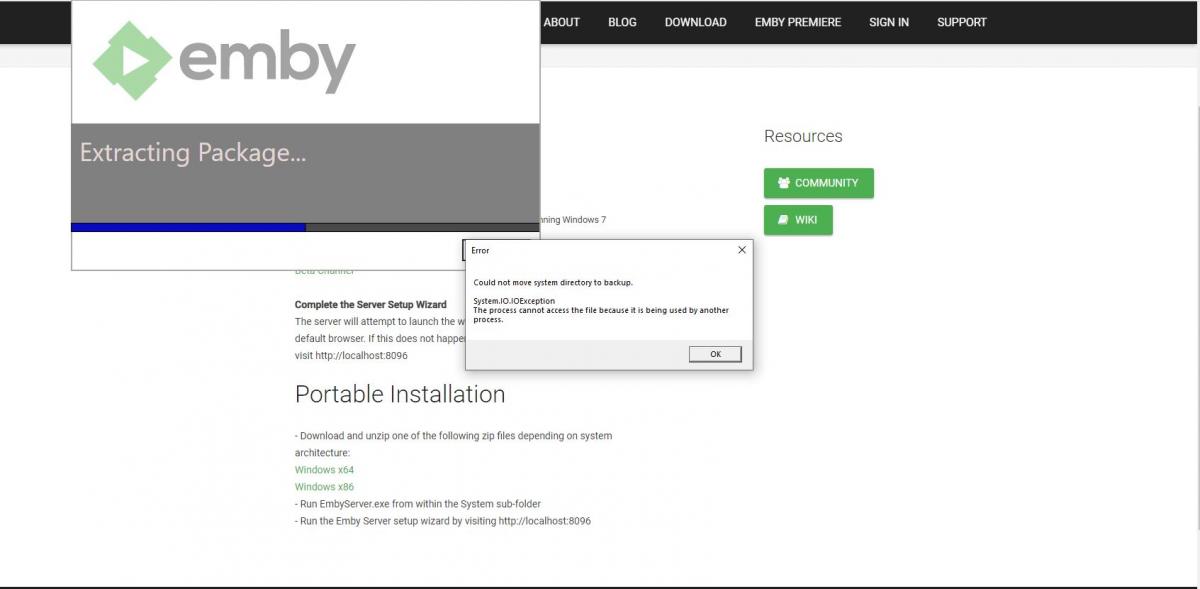The image size is (1200, 589).
Task: Click the installer extraction progress bar
Action: pos(305,227)
